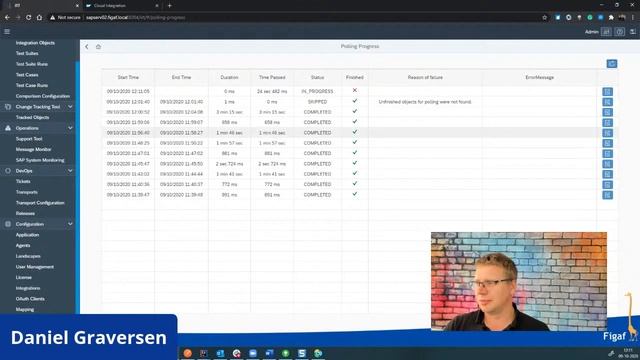
Task: Click the Reason of failure column header
Action: click(x=425, y=77)
